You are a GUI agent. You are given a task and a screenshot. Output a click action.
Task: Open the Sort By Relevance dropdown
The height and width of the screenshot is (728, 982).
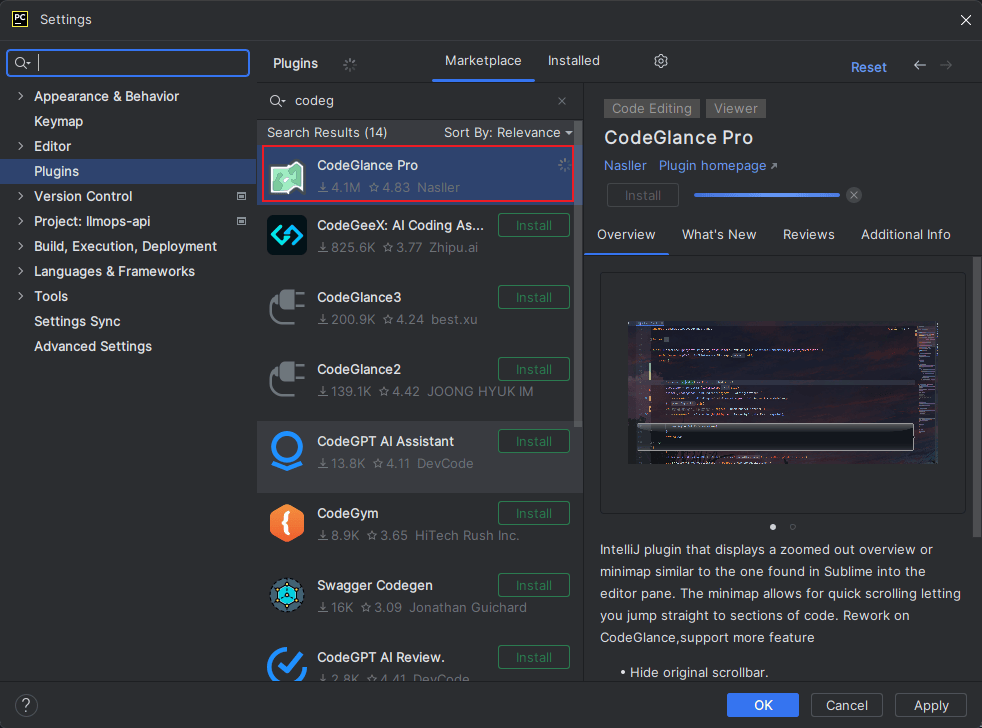pyautogui.click(x=508, y=133)
